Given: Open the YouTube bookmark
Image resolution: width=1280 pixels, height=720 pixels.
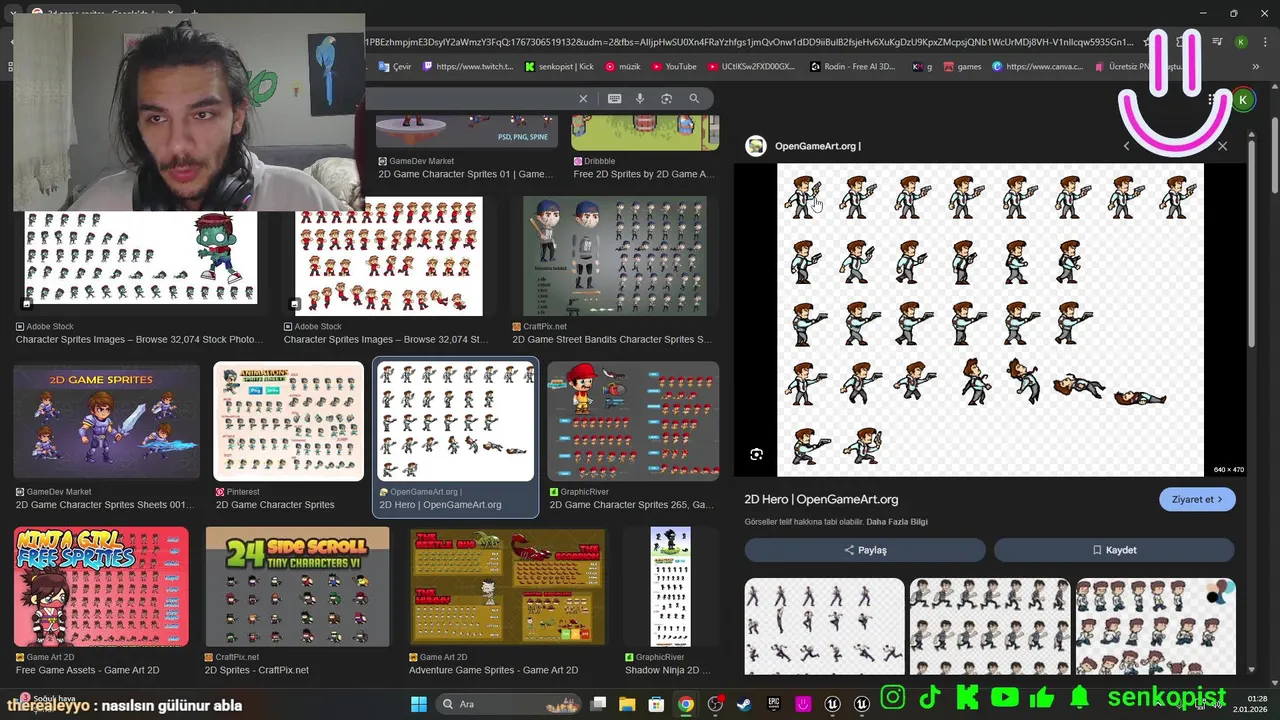Looking at the screenshot, I should 674,67.
